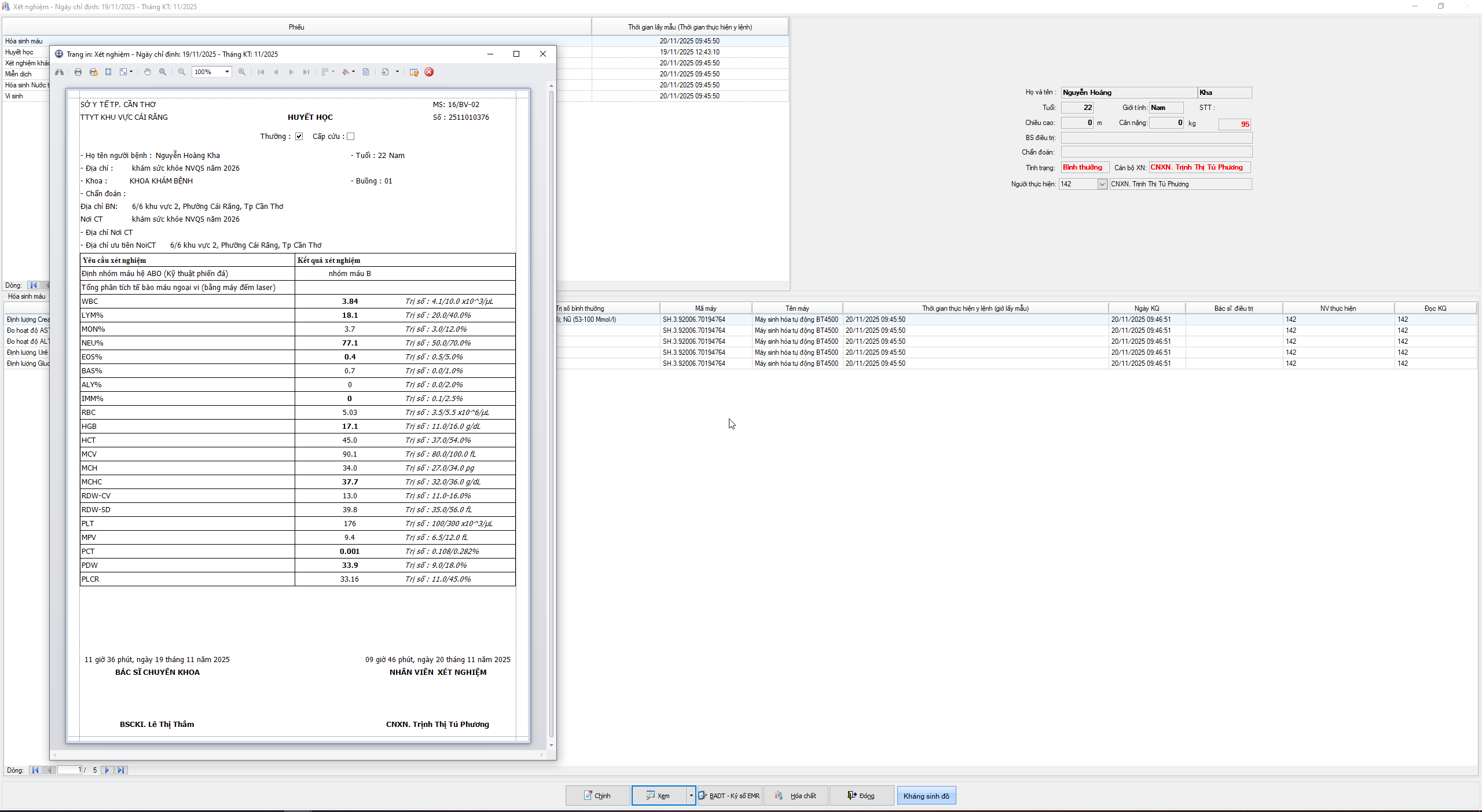Click the watermark page icon in toolbar
Screen dimensions: 1482x812
click(x=366, y=72)
